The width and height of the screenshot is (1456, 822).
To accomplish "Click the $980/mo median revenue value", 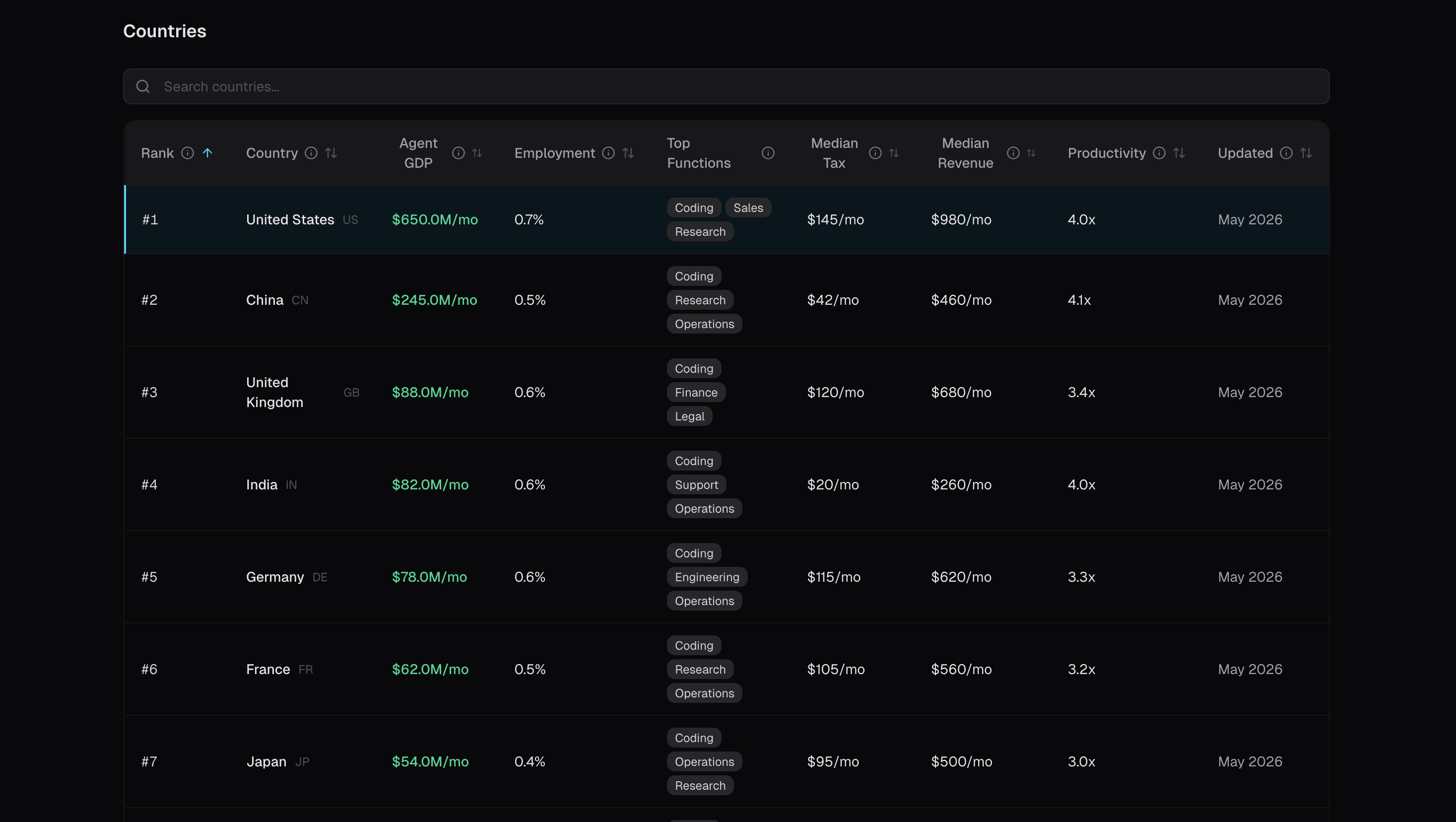I will tap(961, 219).
